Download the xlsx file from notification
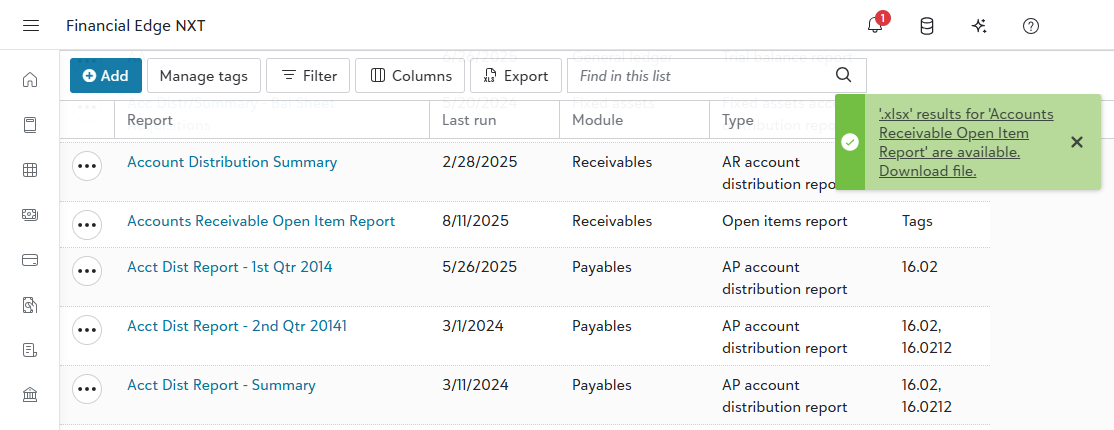The height and width of the screenshot is (430, 1114). point(927,171)
